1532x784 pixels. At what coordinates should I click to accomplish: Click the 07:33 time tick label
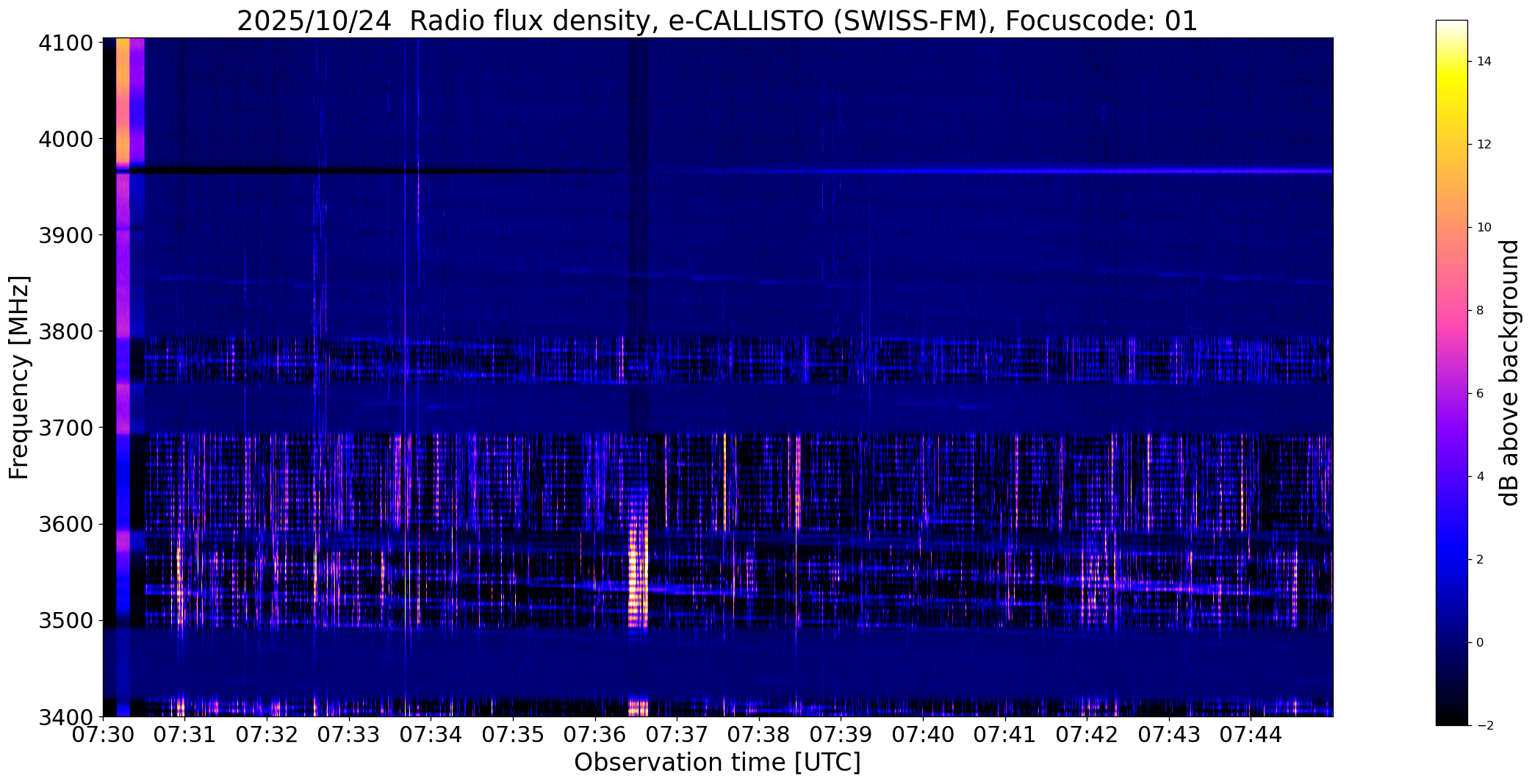click(x=349, y=735)
